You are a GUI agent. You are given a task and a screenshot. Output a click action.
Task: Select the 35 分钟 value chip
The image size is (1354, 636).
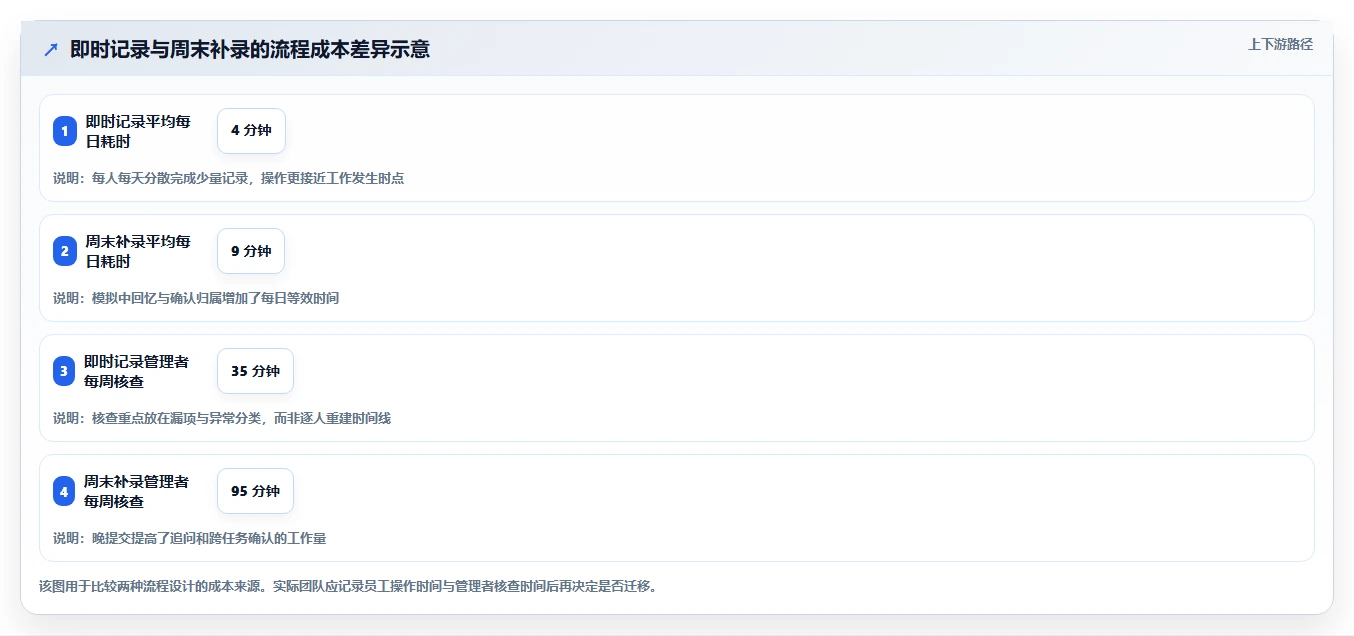pos(255,371)
